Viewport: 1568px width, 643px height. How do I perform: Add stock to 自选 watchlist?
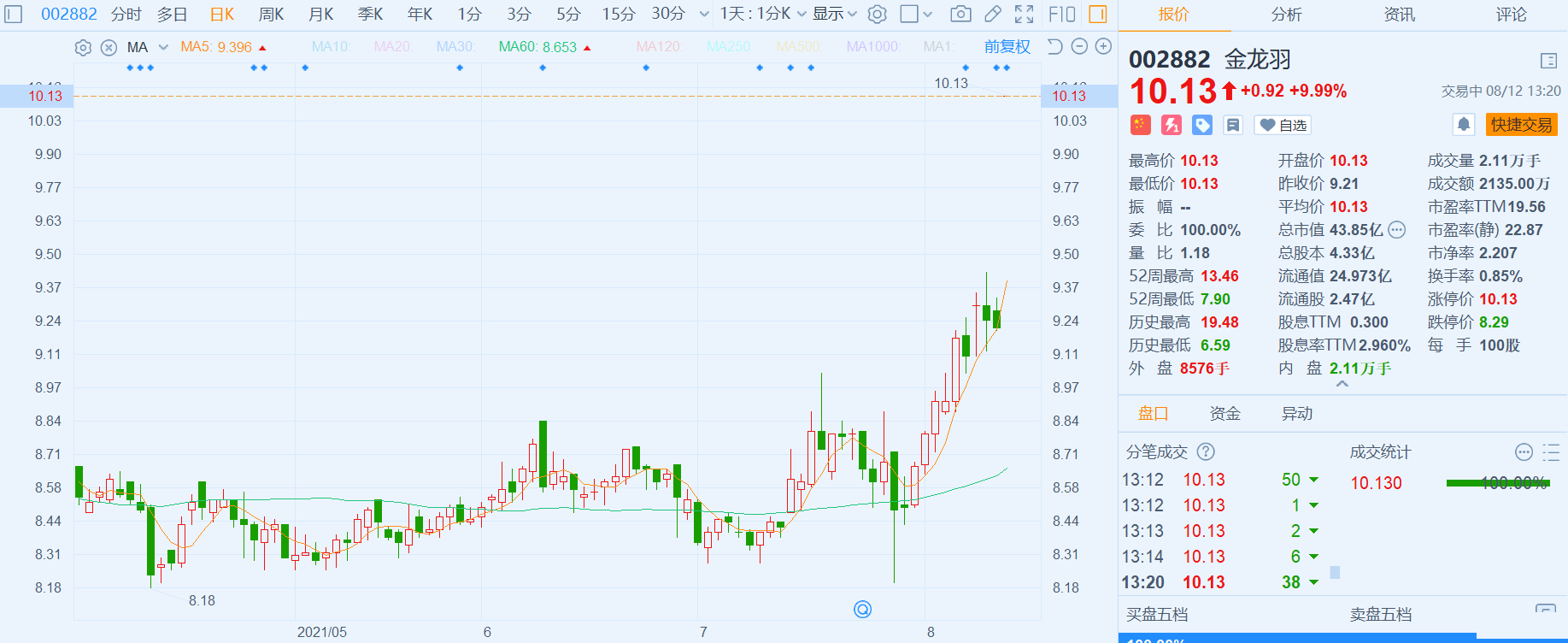[1283, 125]
